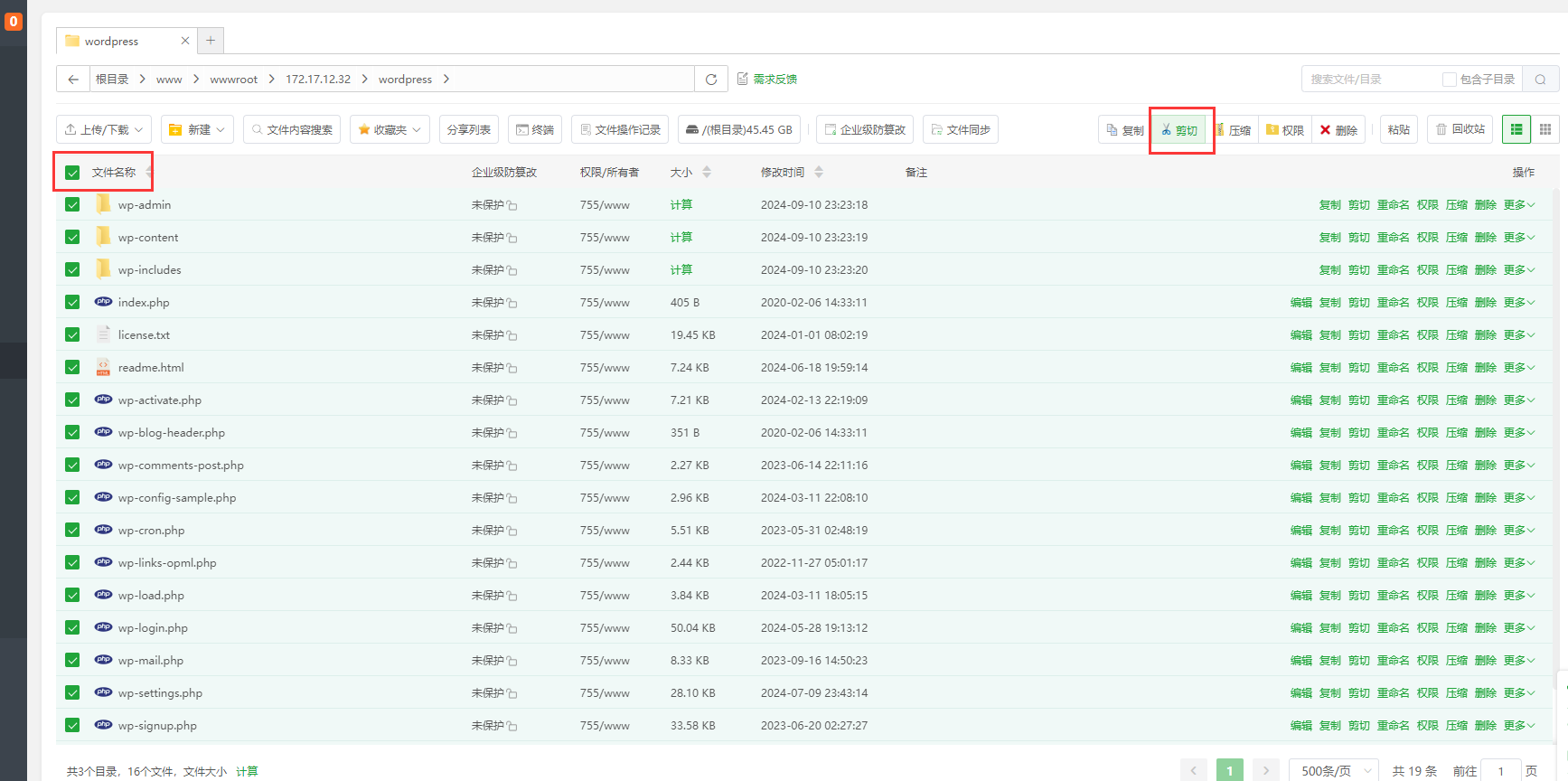This screenshot has width=1568, height=781.
Task: Open the 终端 terminal tool
Action: pyautogui.click(x=534, y=129)
